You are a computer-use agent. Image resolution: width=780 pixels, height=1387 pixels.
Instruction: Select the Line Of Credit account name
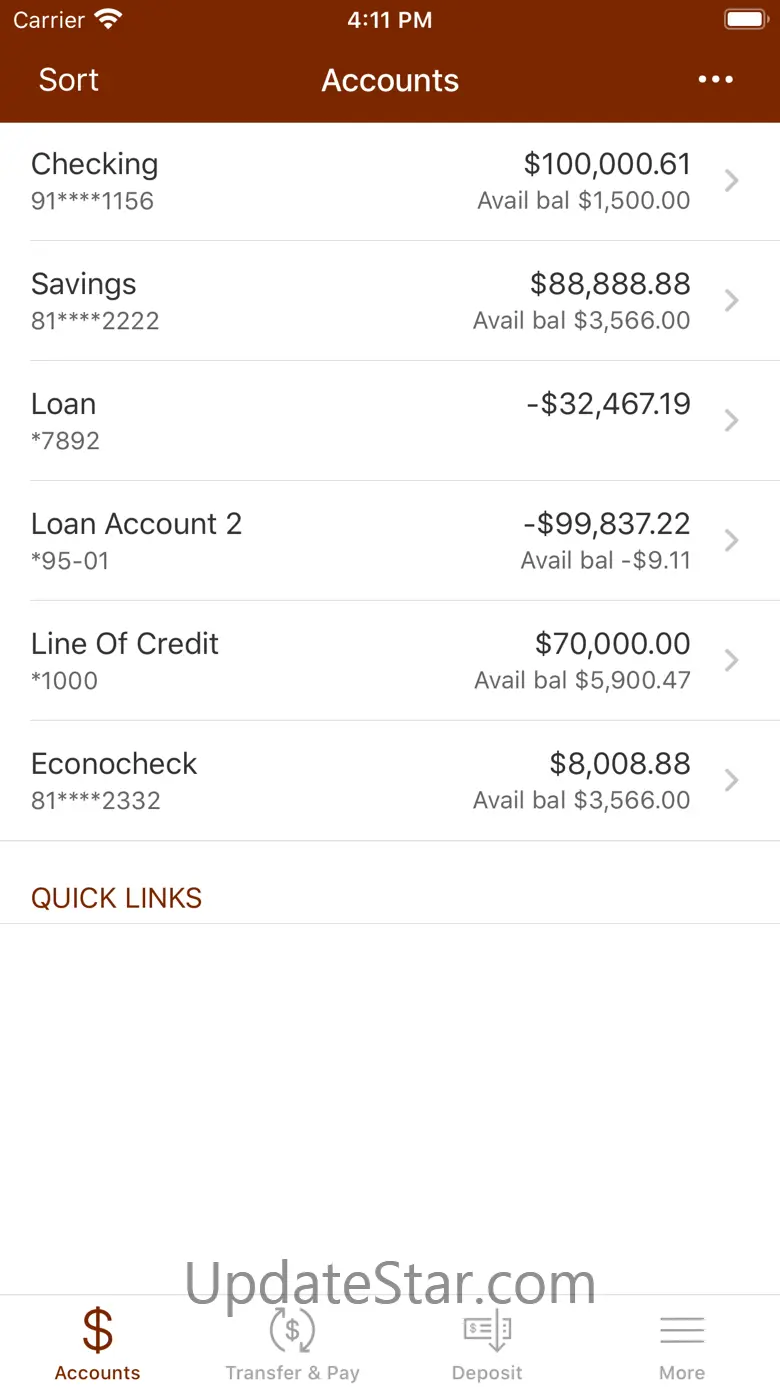coord(125,644)
